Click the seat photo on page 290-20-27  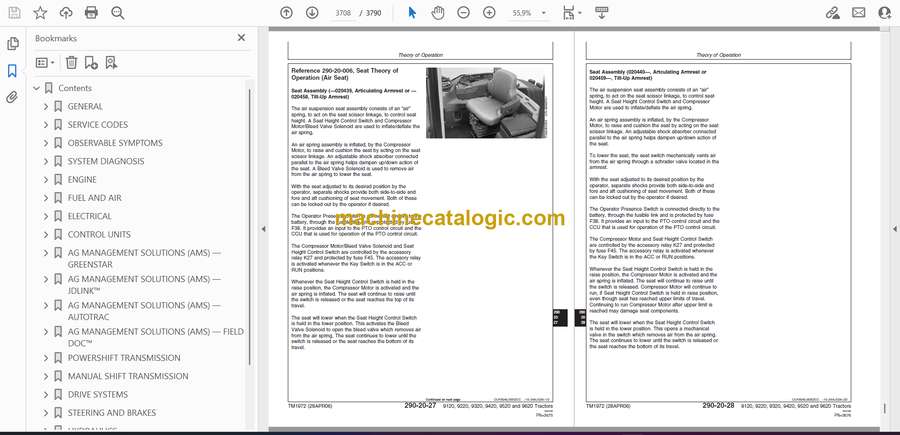[x=486, y=103]
